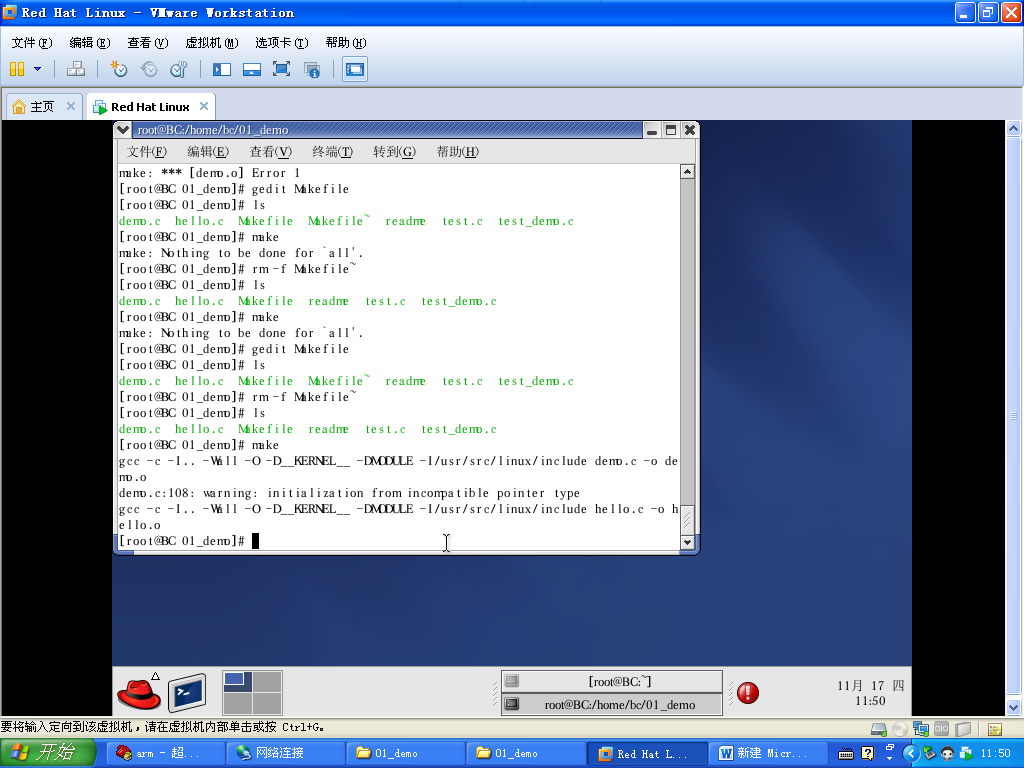The image size is (1024, 768).
Task: Open the 新建 Micr... Word taskbar item
Action: pyautogui.click(x=767, y=754)
